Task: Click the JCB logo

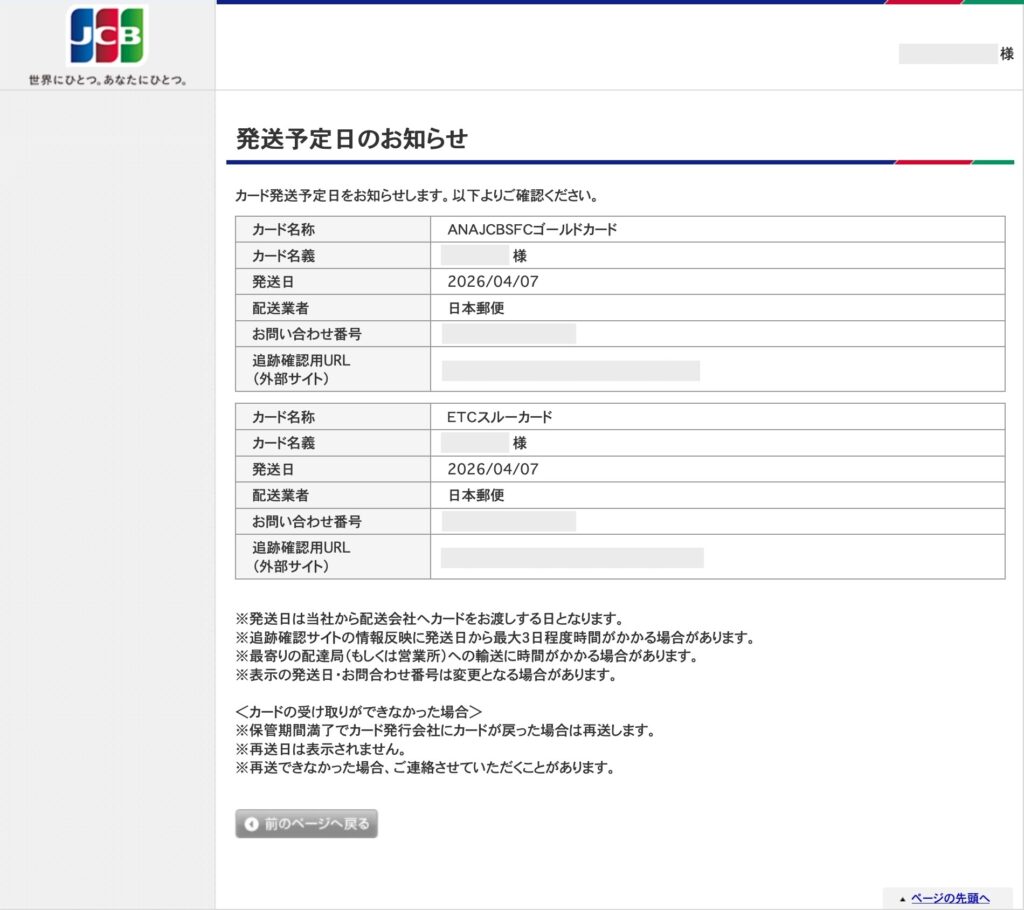Action: pos(108,36)
